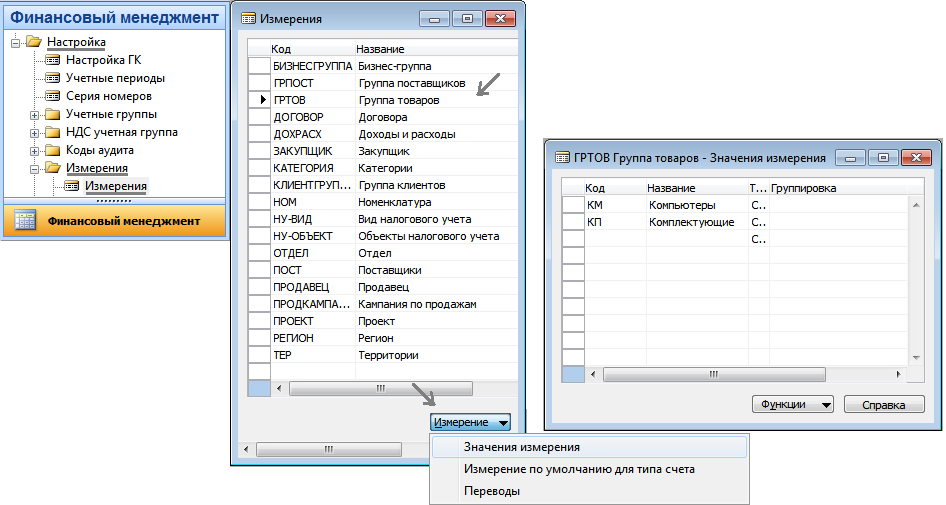This screenshot has height=505, width=946.
Task: Click the Справка button
Action: click(884, 404)
